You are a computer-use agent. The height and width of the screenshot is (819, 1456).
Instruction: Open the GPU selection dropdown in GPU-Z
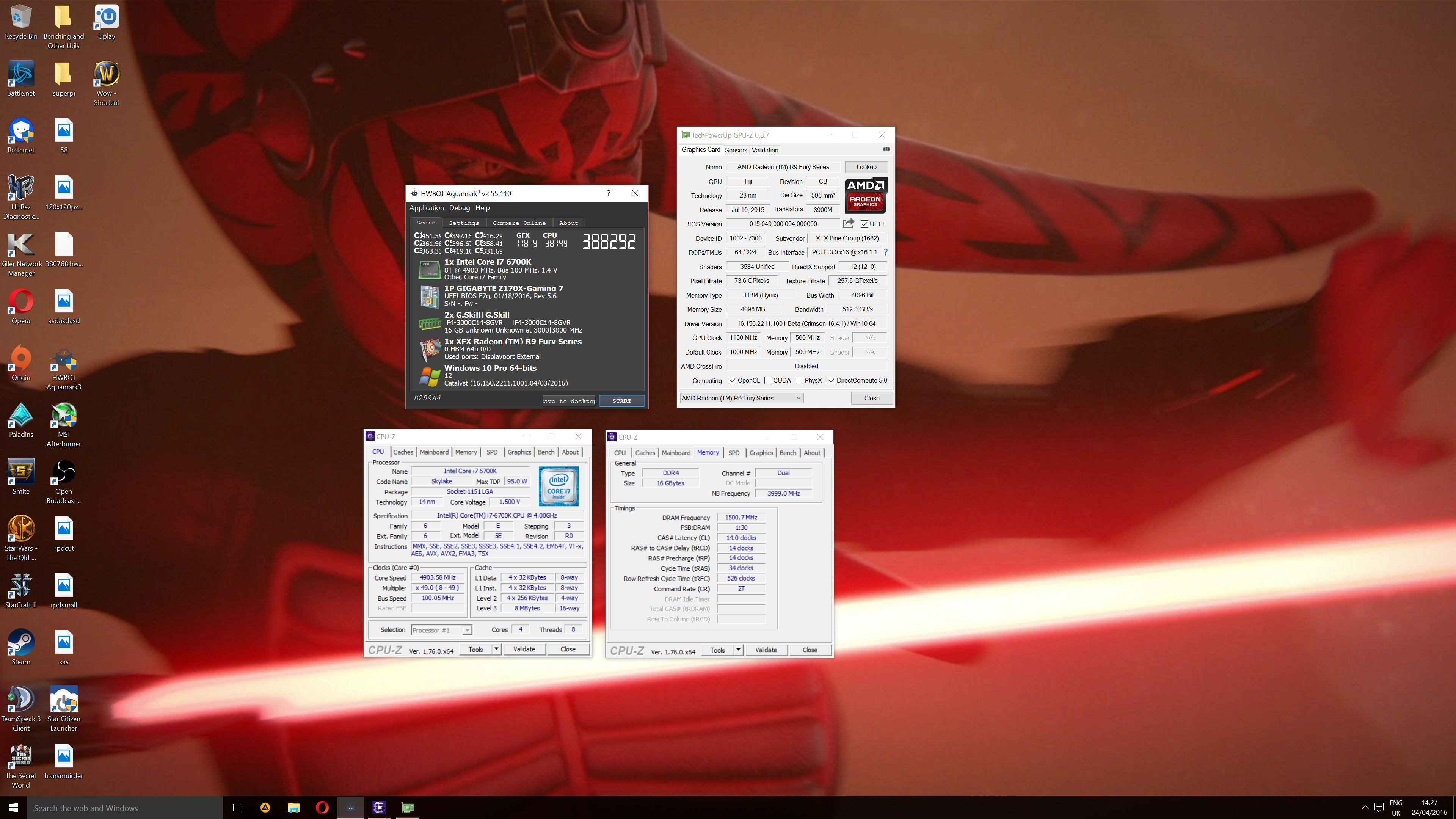pyautogui.click(x=742, y=399)
